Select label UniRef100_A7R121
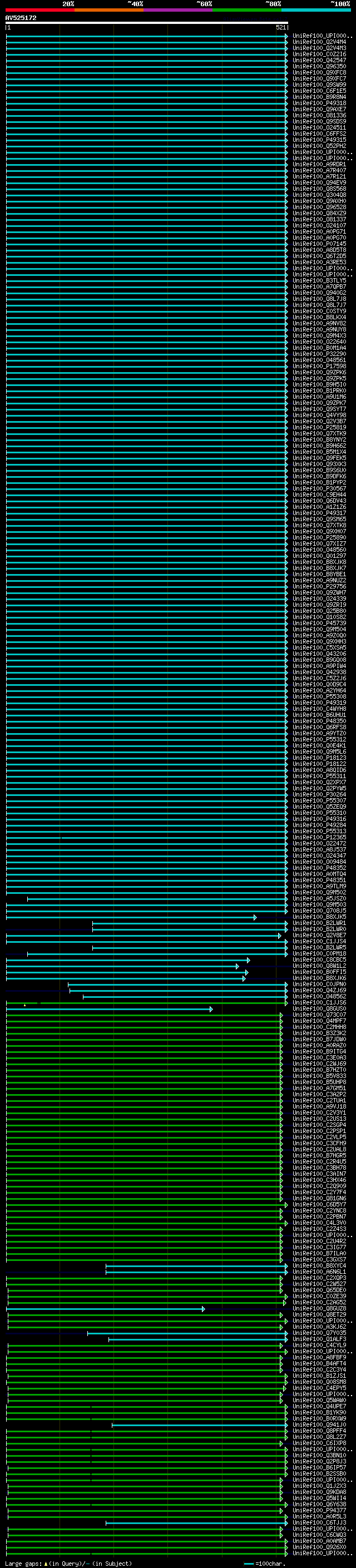This screenshot has height=1568, width=356. click(x=319, y=176)
